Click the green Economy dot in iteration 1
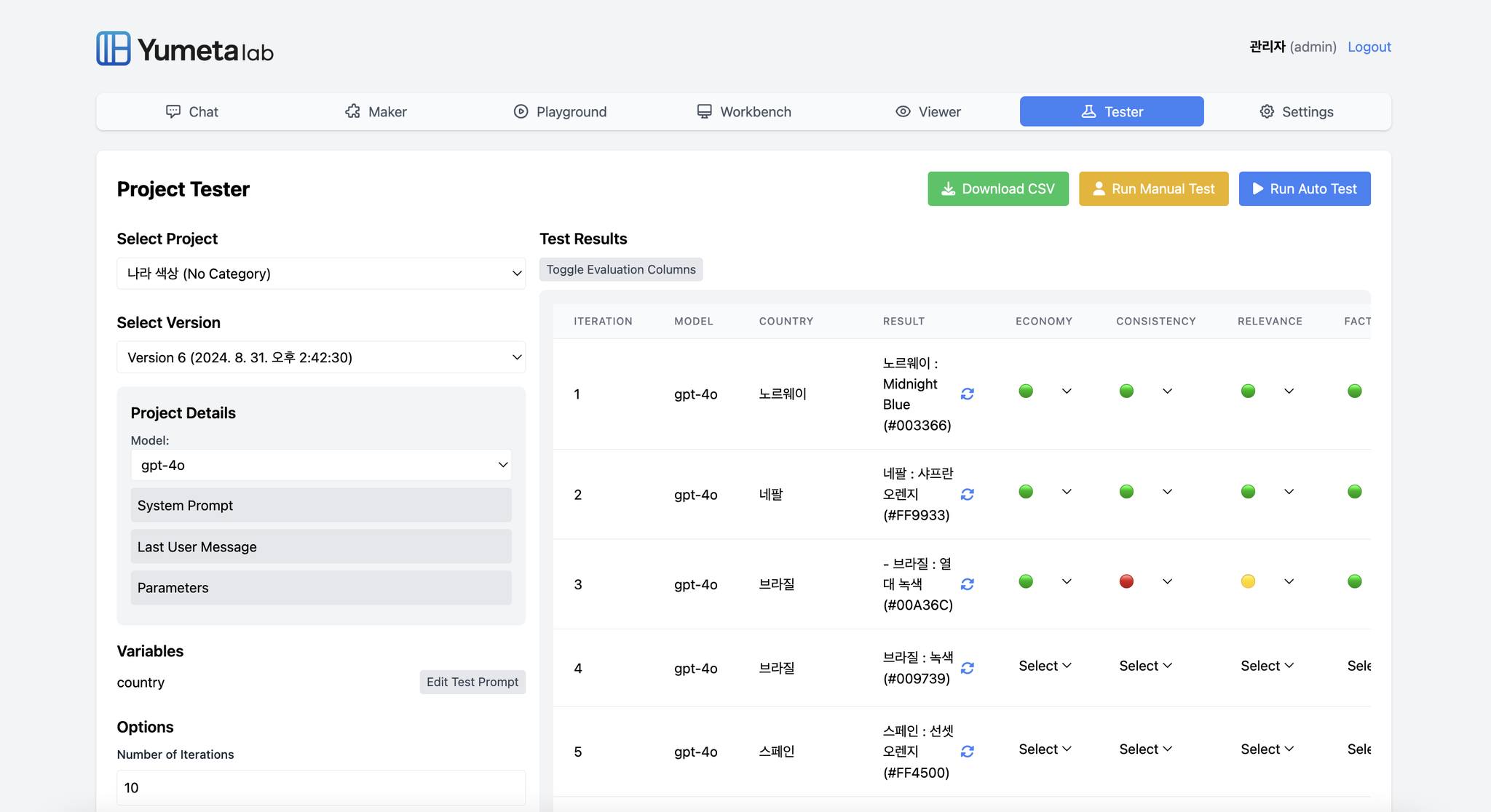This screenshot has height=812, width=1491. (x=1026, y=391)
